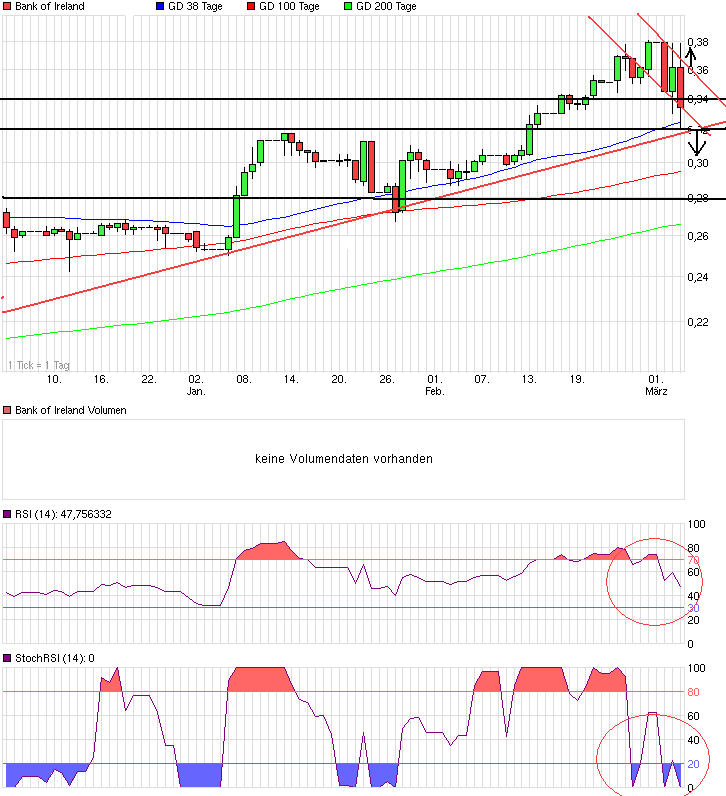This screenshot has height=796, width=726.
Task: Click the Bank of Ireland red legend swatch
Action: tap(7, 6)
